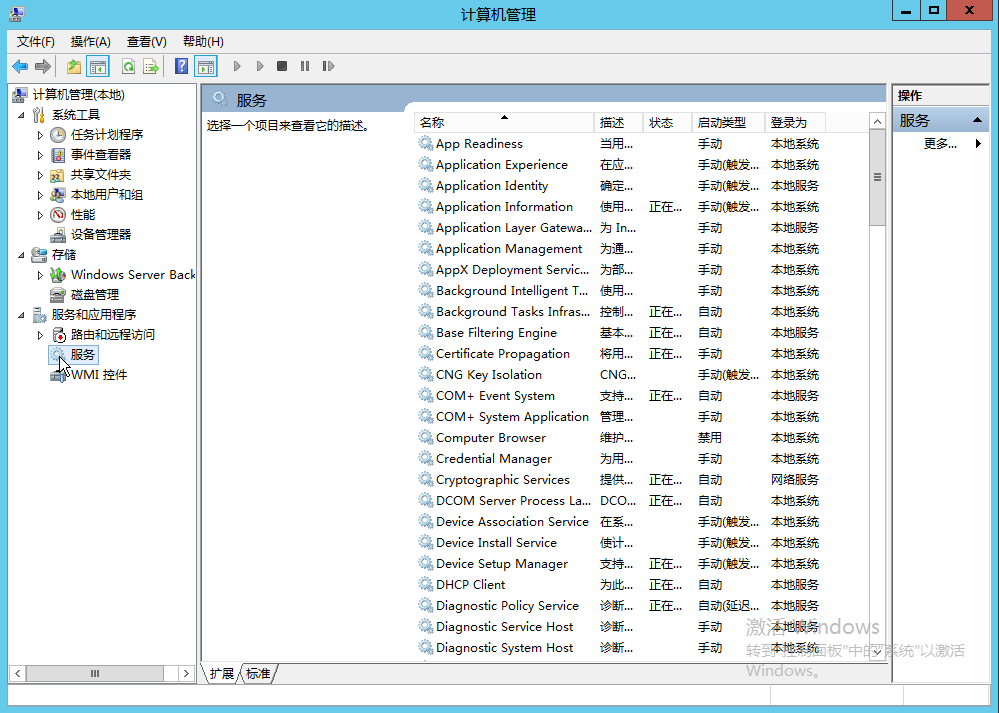The height and width of the screenshot is (713, 999).
Task: Select the Local Users and Groups (本地用户和组) icon
Action: 58,195
